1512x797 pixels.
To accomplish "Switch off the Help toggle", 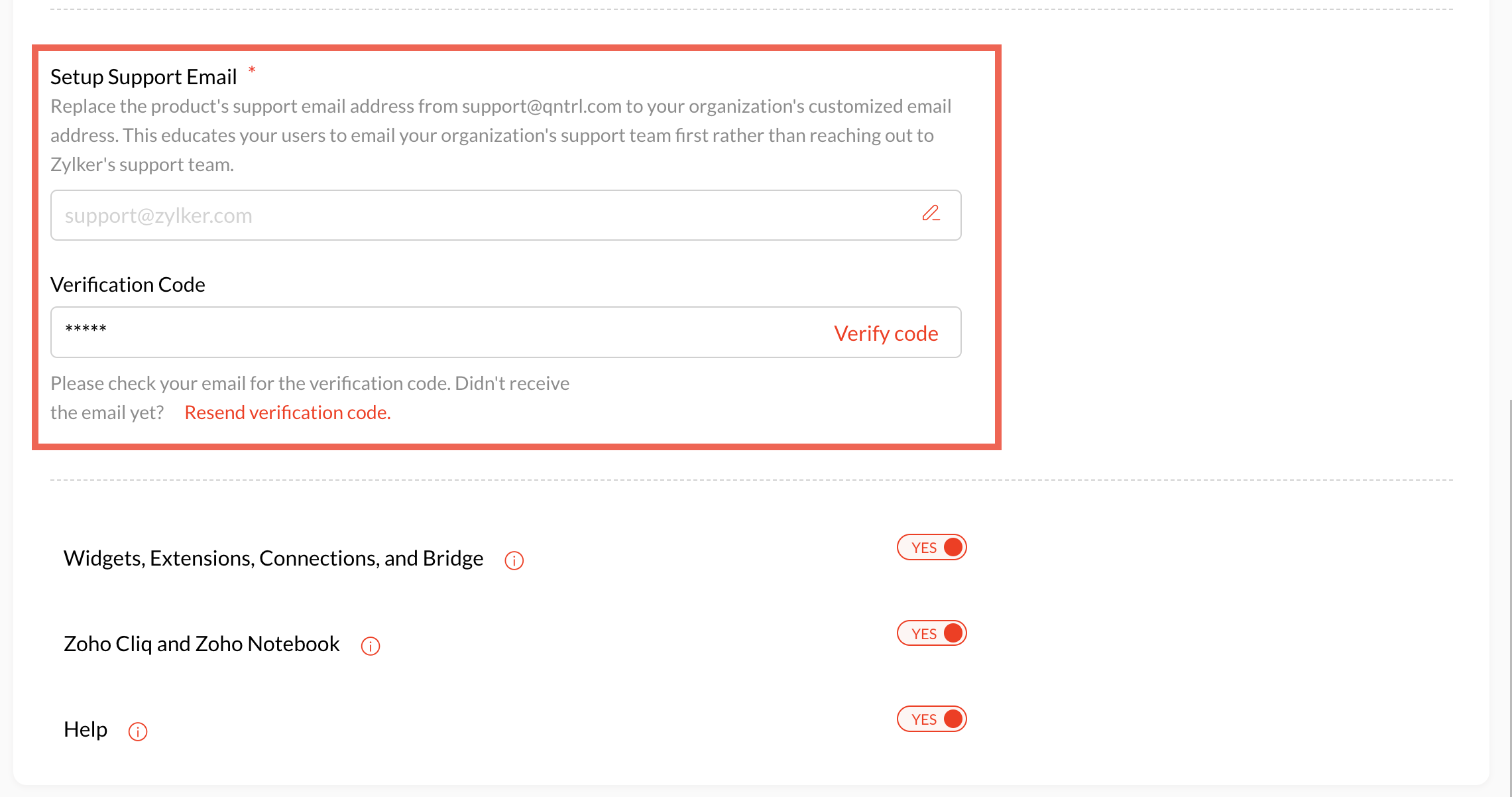I will click(x=931, y=719).
